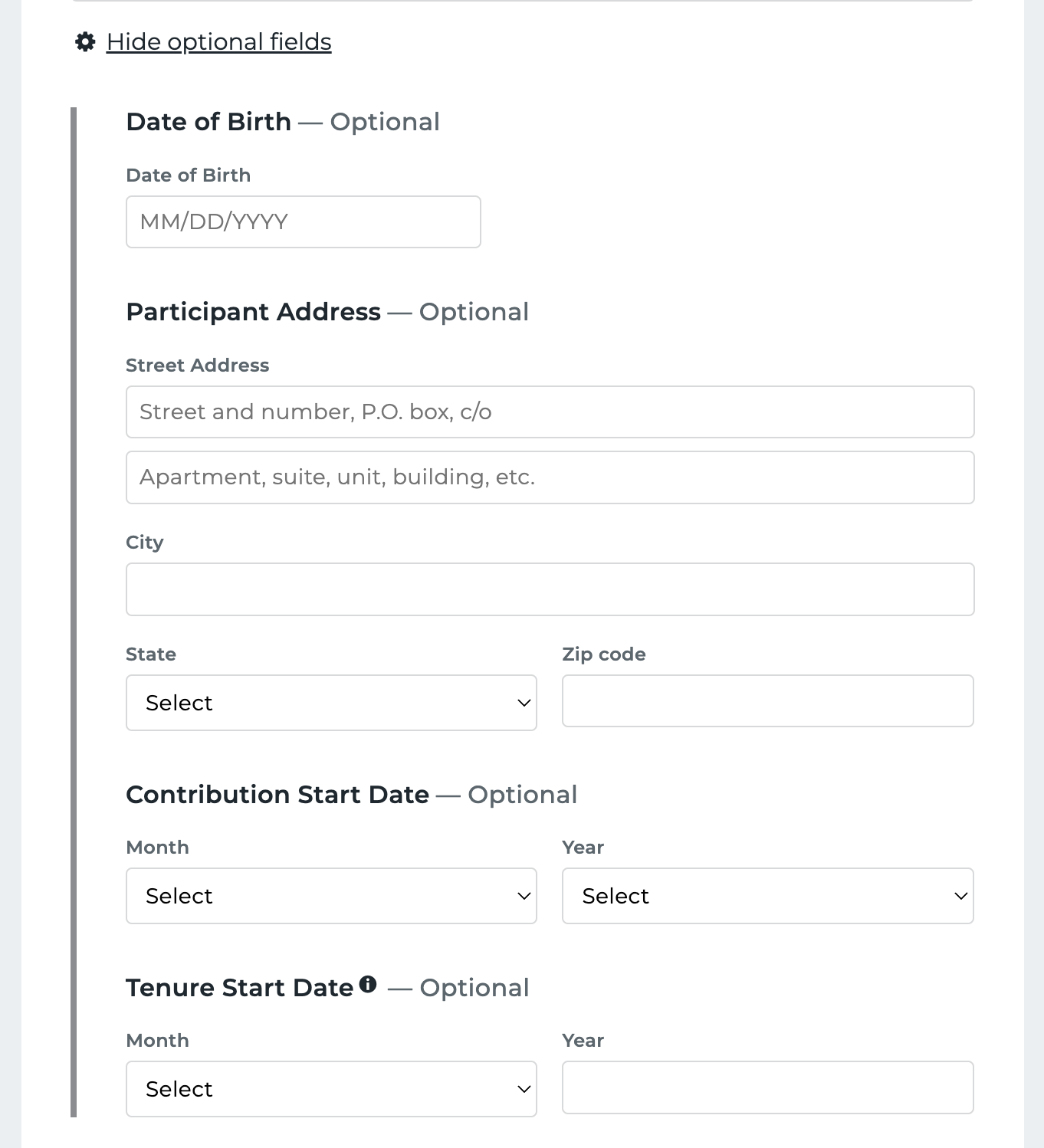This screenshot has height=1148, width=1044.
Task: Click the Tenure Start Date Year field
Action: click(768, 1087)
